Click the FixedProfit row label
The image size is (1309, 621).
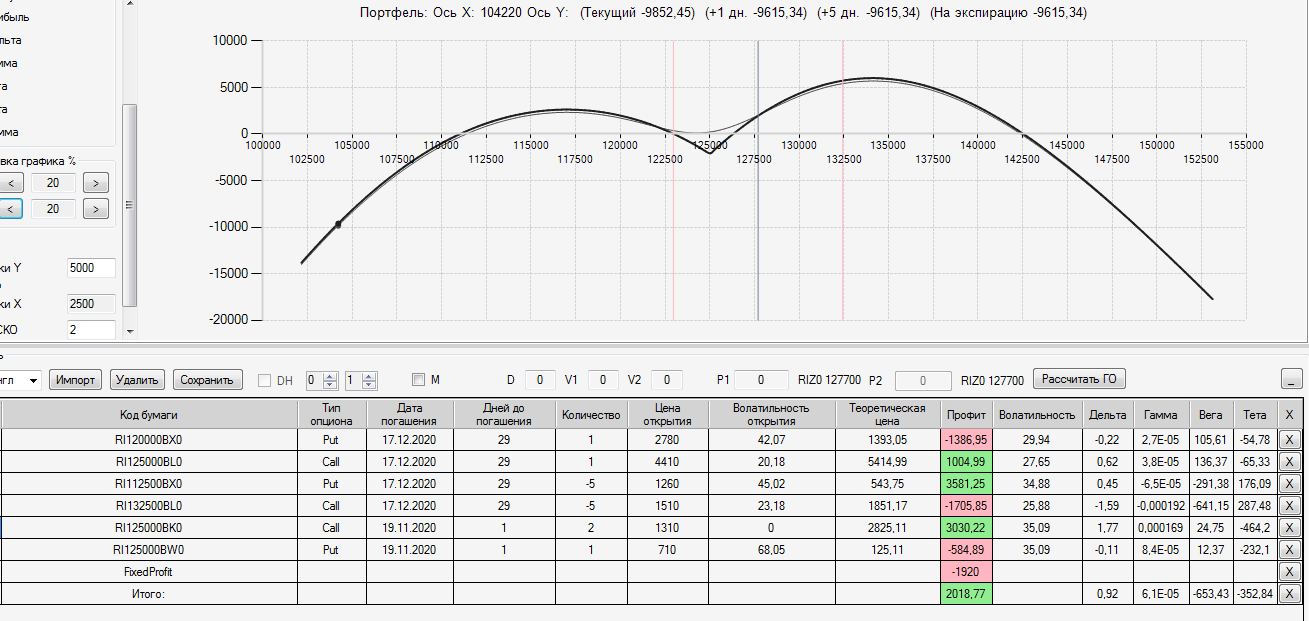pos(149,571)
